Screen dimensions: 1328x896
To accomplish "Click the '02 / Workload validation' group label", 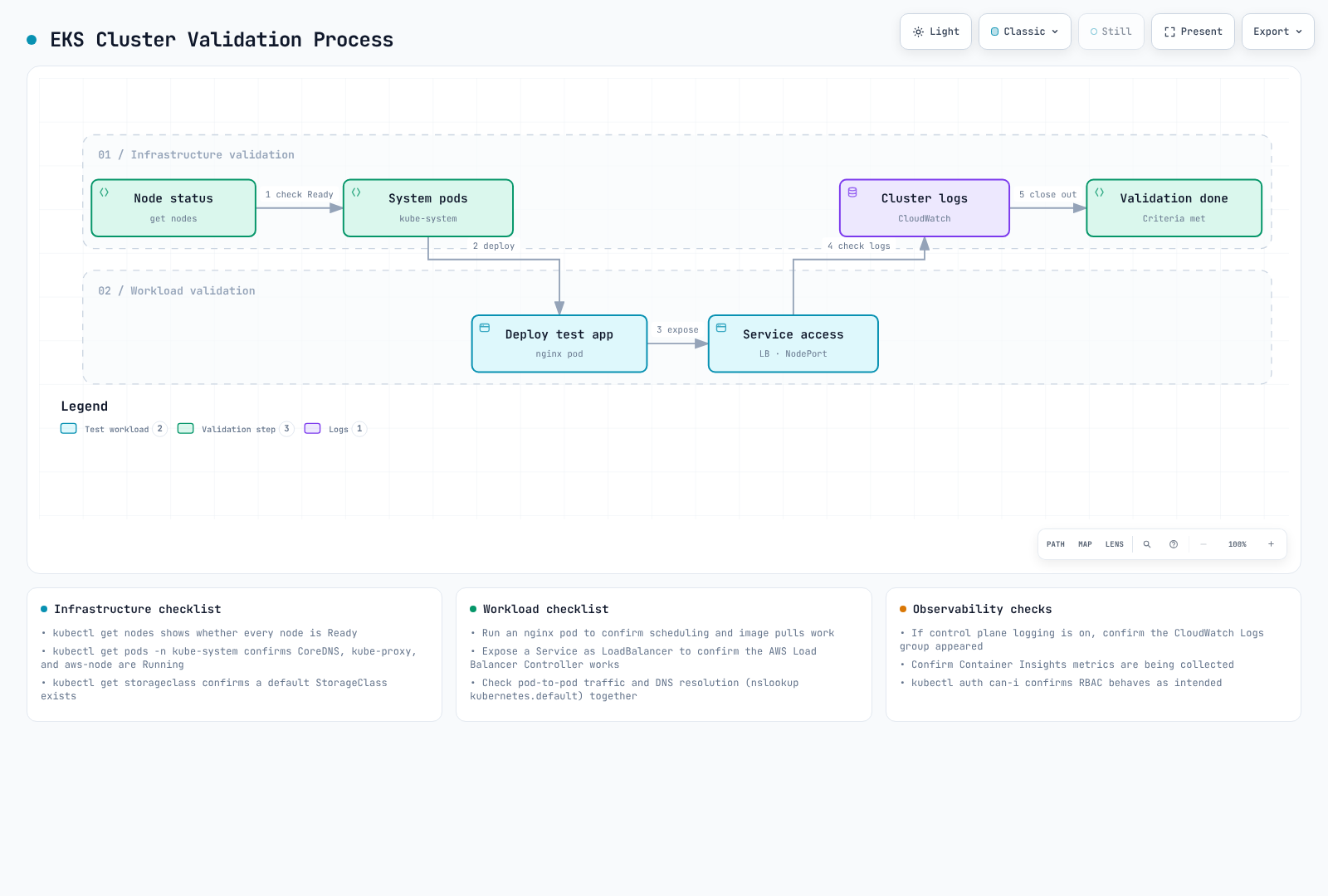I will (177, 291).
